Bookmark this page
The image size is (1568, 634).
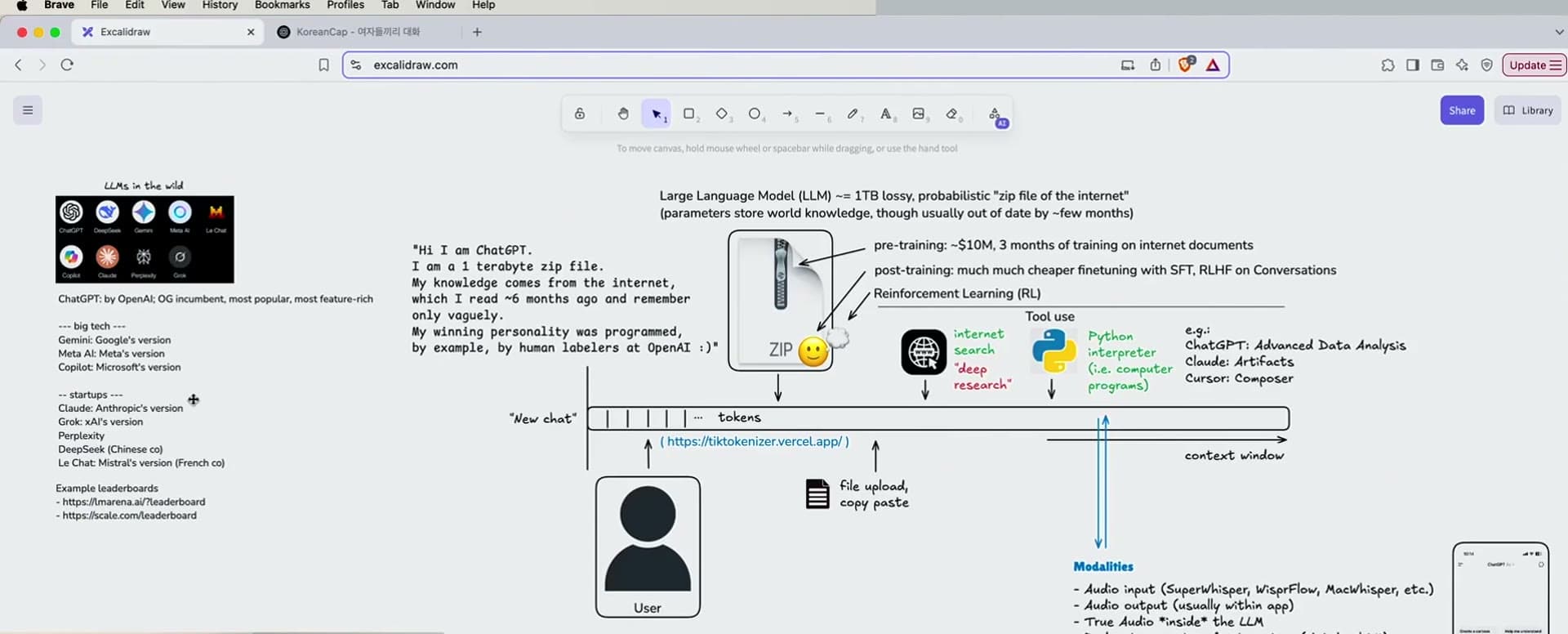tap(324, 65)
